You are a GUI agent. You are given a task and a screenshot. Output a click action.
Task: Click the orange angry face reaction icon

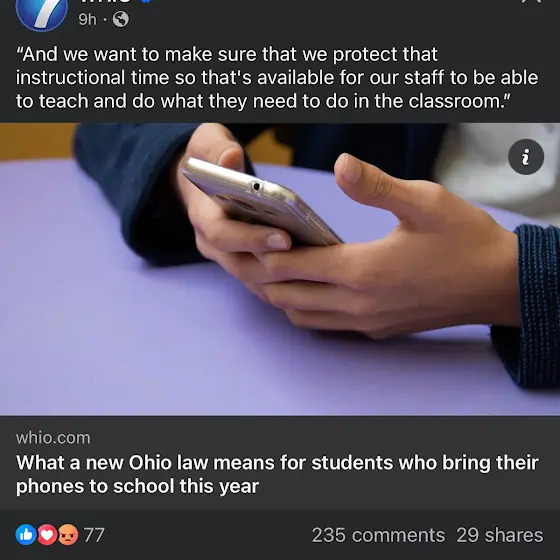[68, 535]
